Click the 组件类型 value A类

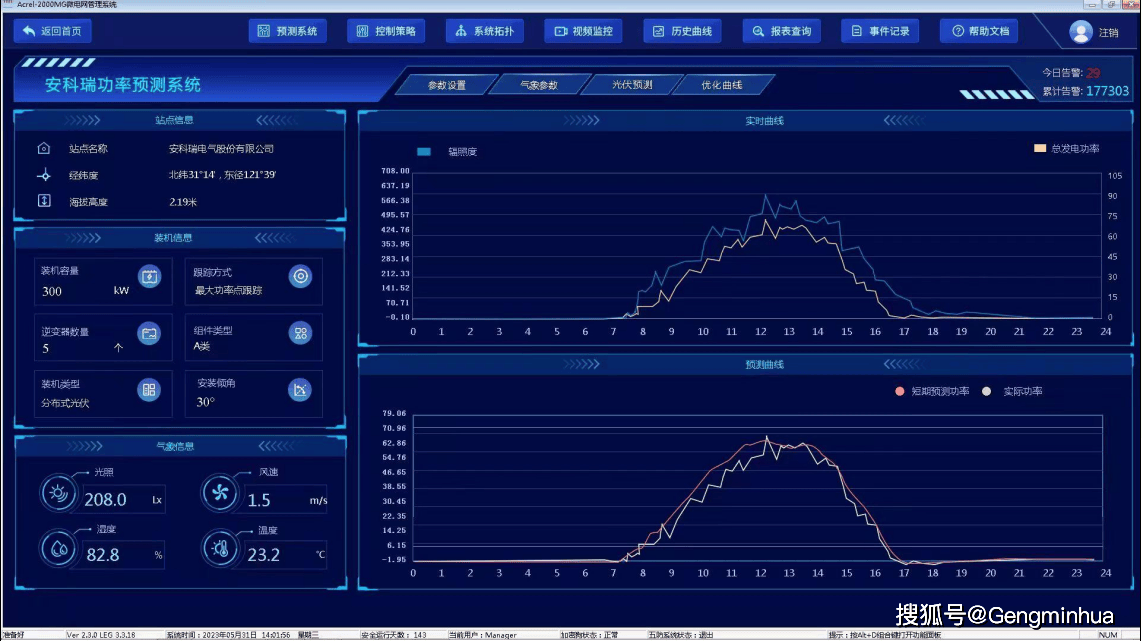[x=202, y=347]
